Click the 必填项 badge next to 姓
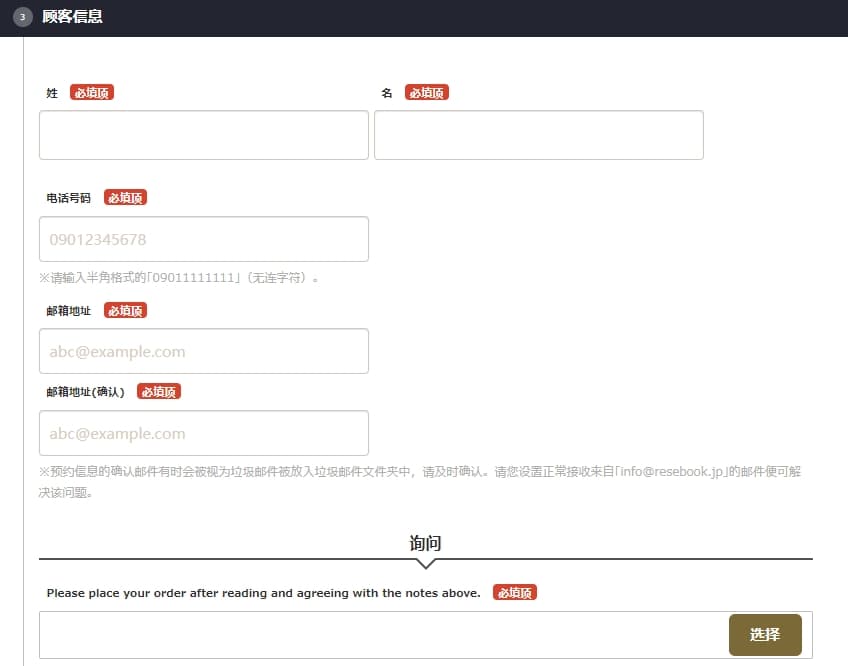 (92, 93)
